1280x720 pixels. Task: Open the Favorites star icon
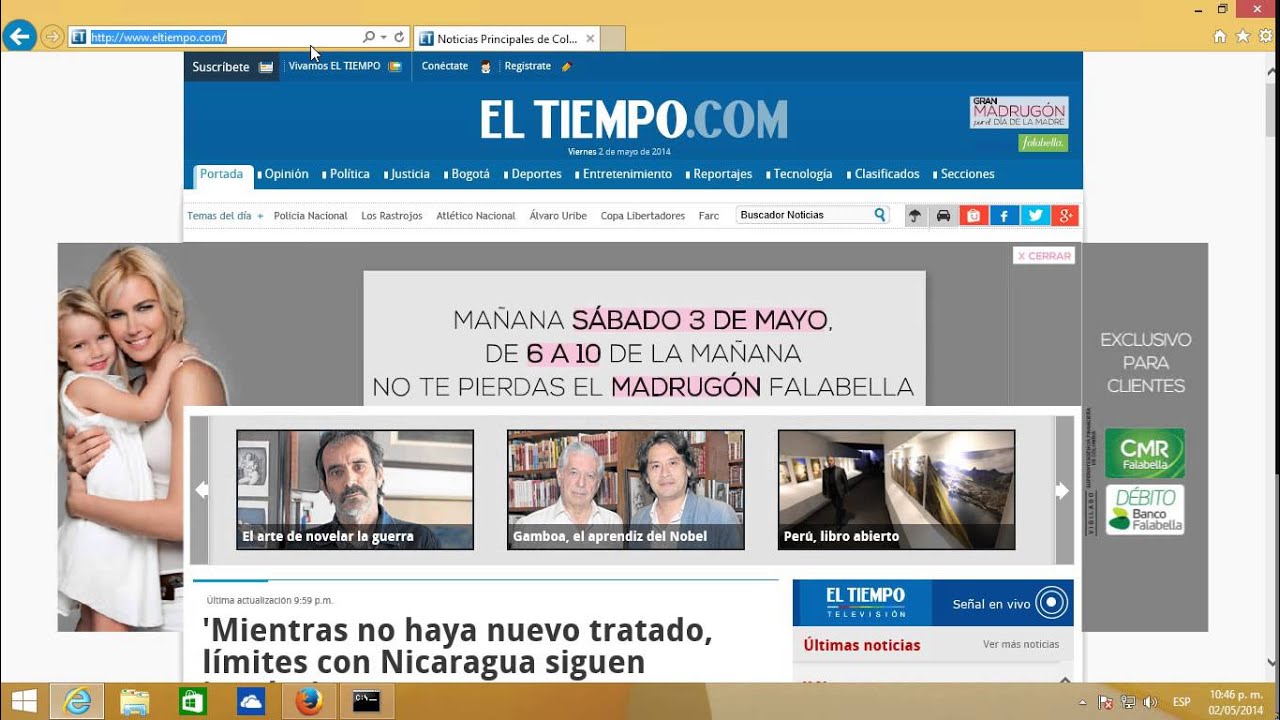[x=1243, y=37]
